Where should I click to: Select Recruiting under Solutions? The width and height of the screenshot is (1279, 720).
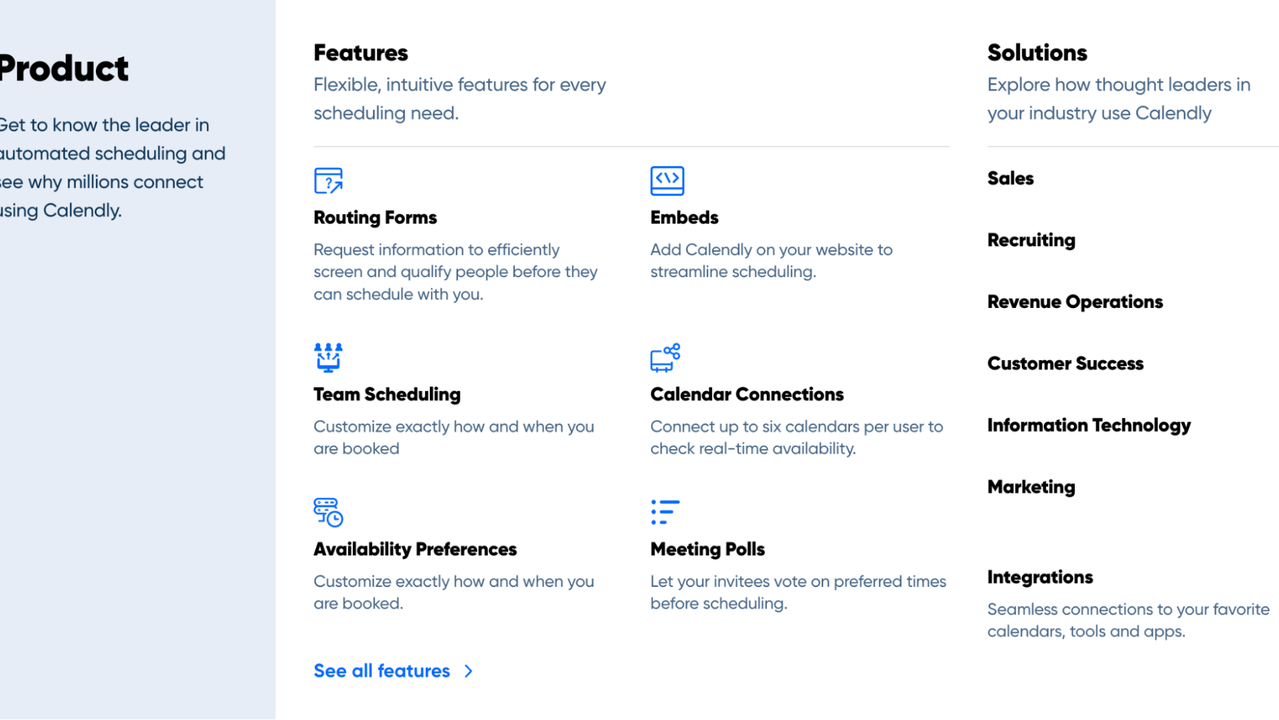[x=1031, y=240]
